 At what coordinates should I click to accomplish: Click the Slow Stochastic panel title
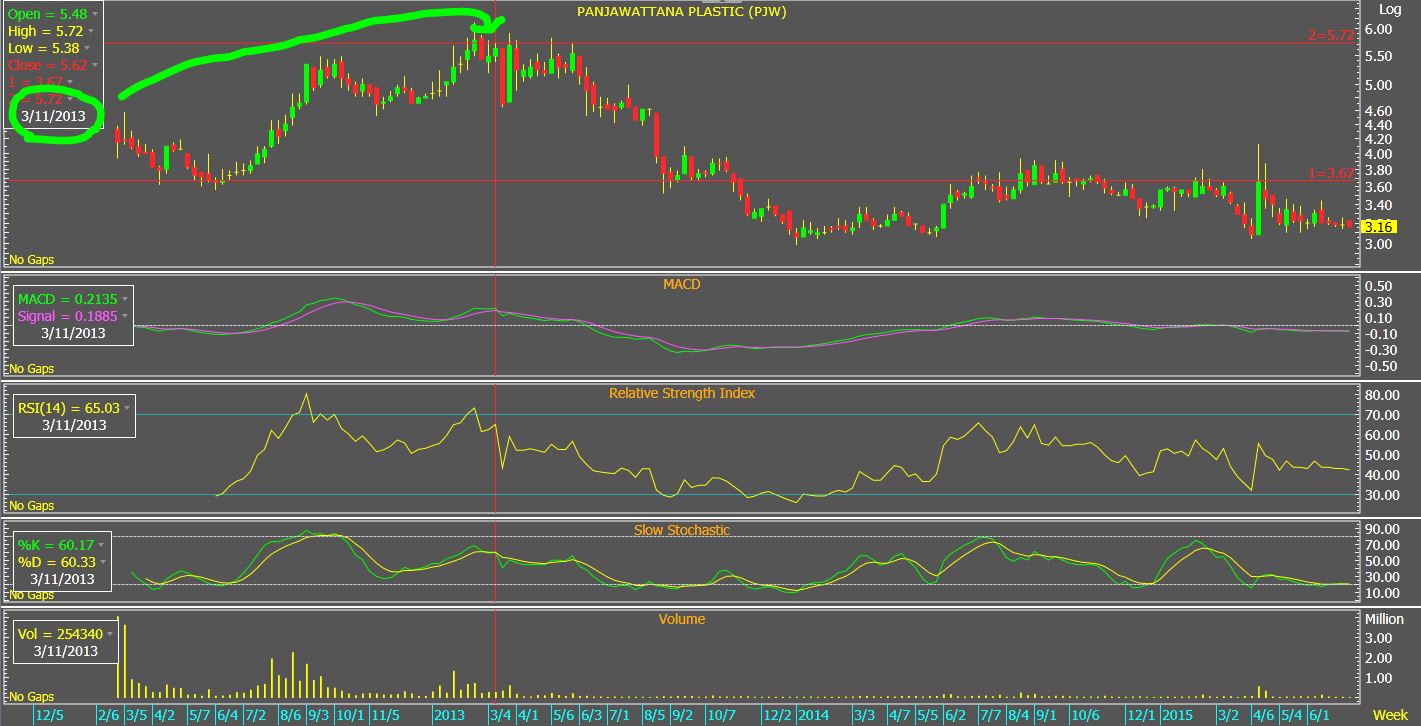pyautogui.click(x=682, y=530)
